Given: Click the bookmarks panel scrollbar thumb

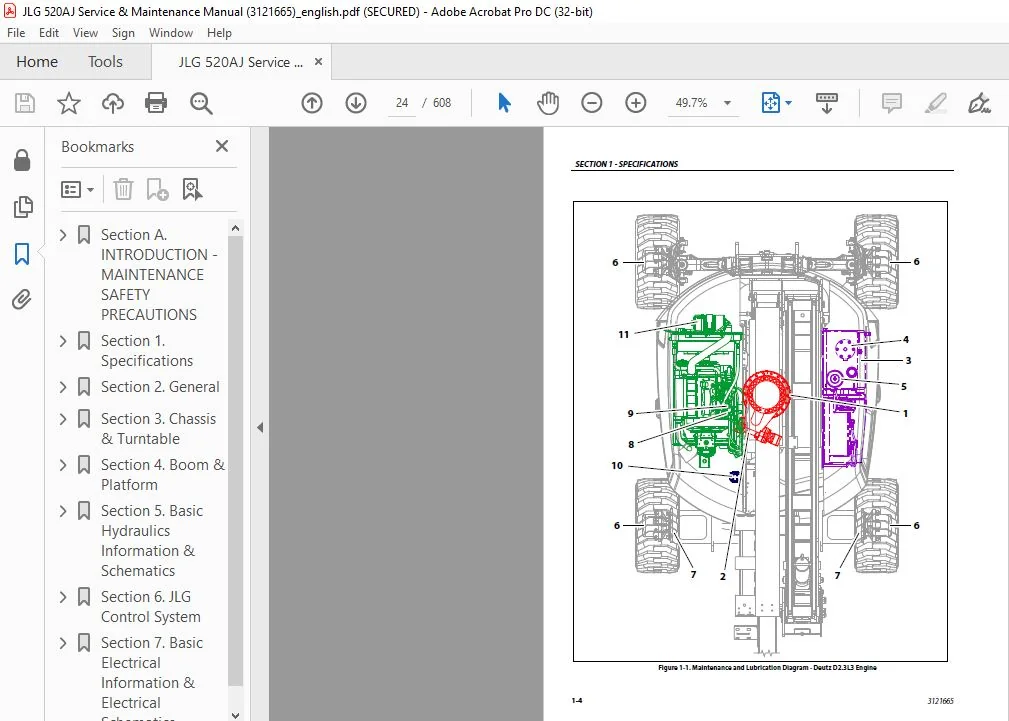Looking at the screenshot, I should click(236, 461).
